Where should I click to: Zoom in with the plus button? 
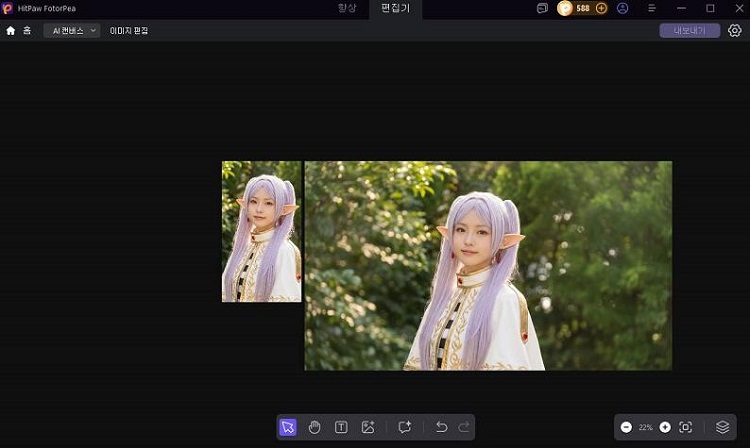pos(665,427)
